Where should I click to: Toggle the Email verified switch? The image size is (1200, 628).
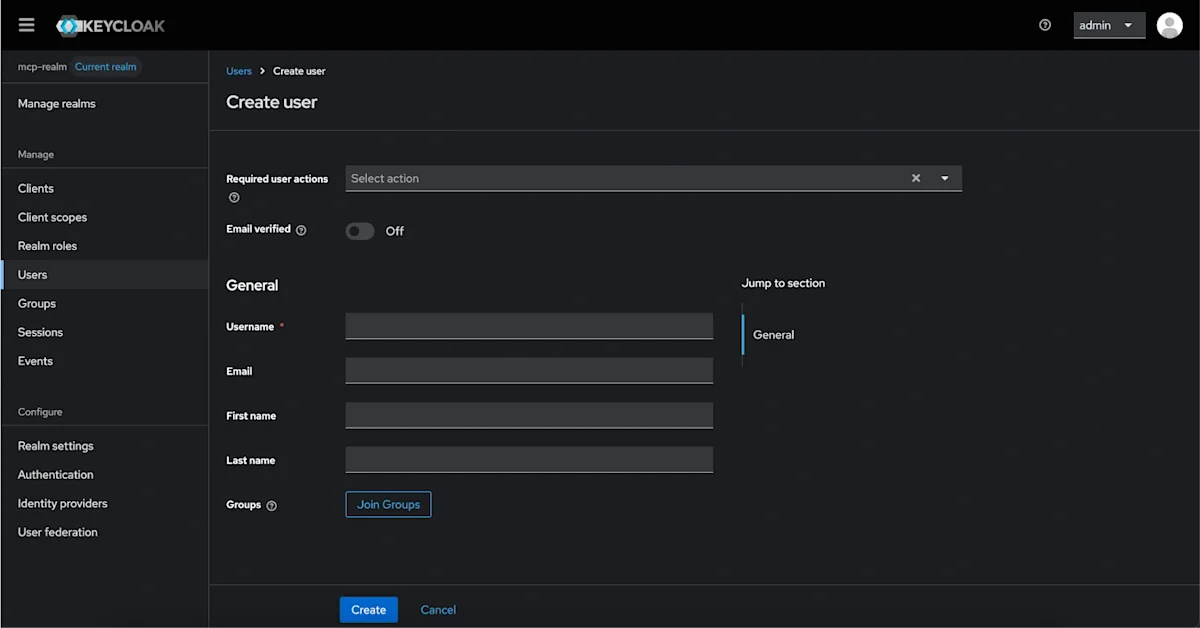[360, 231]
